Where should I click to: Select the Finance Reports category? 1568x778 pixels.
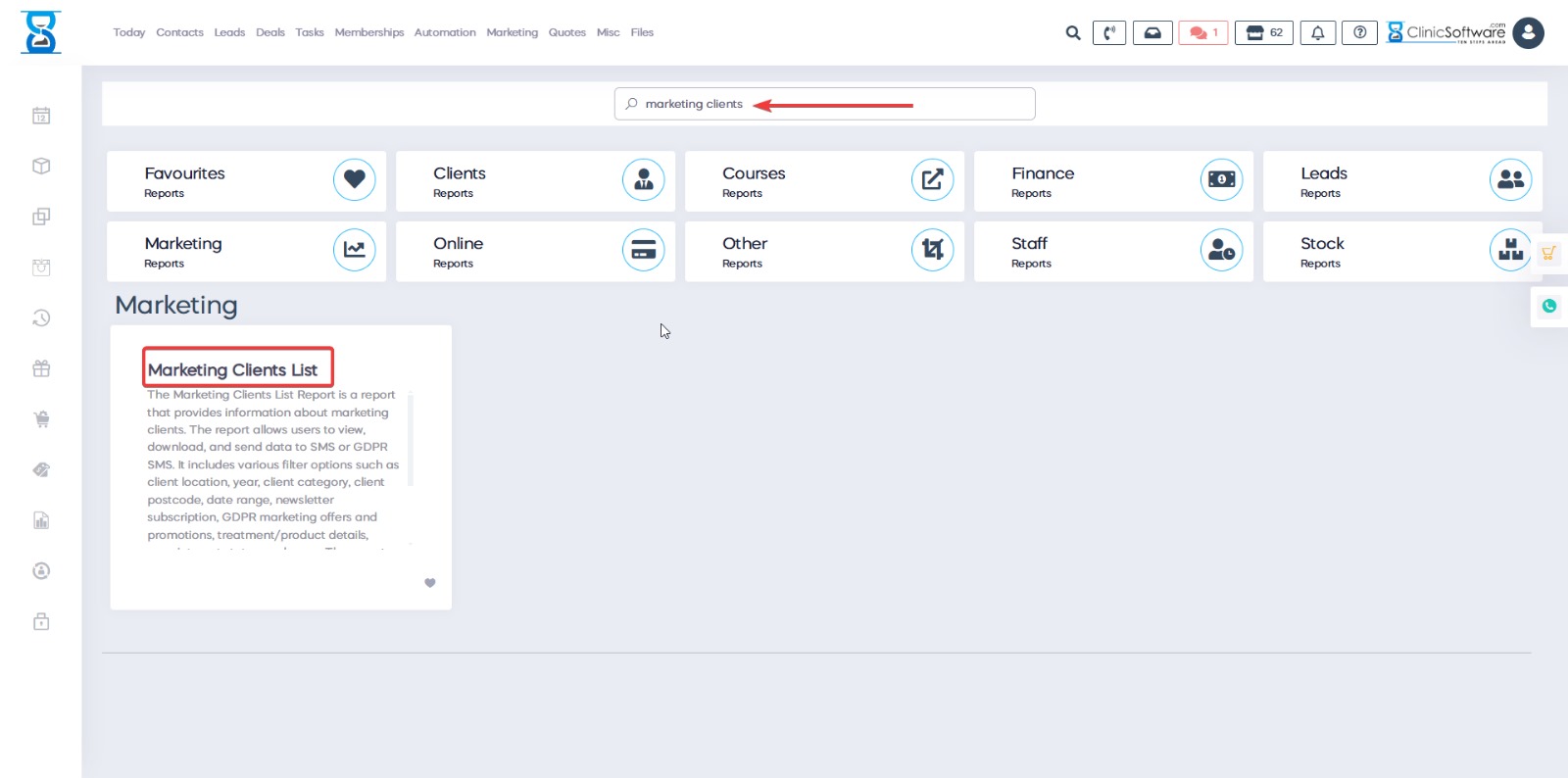click(1112, 181)
